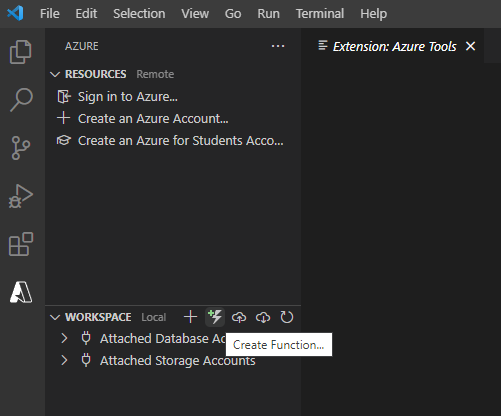Click the Local label next to WORKSPACE
The width and height of the screenshot is (501, 416).
tap(153, 317)
